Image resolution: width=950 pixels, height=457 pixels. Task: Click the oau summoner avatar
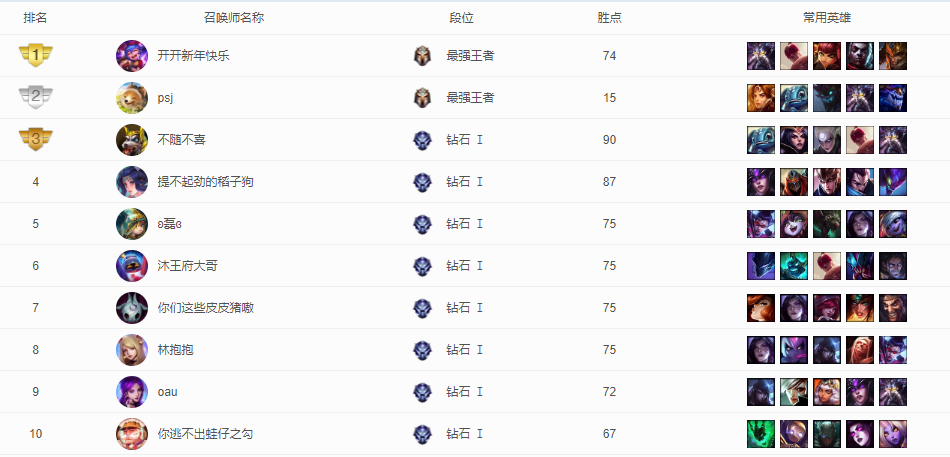coord(132,392)
